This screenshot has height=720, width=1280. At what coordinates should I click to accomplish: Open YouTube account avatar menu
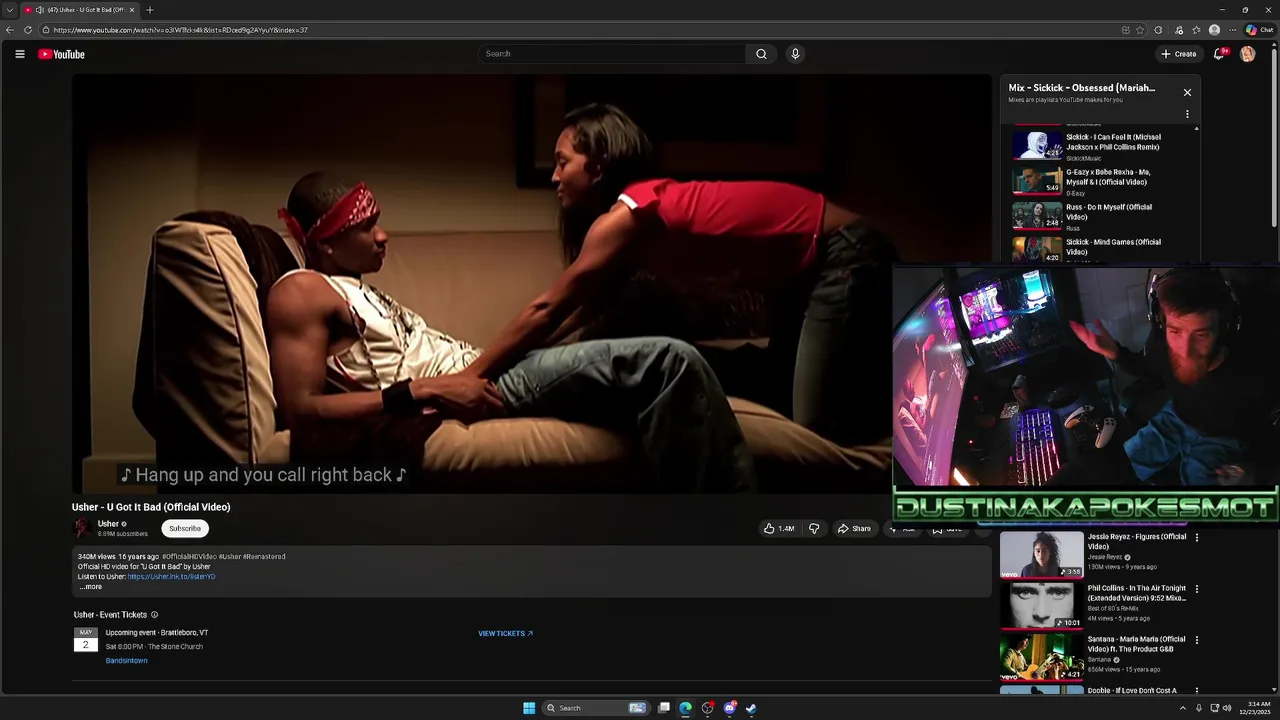pos(1248,54)
